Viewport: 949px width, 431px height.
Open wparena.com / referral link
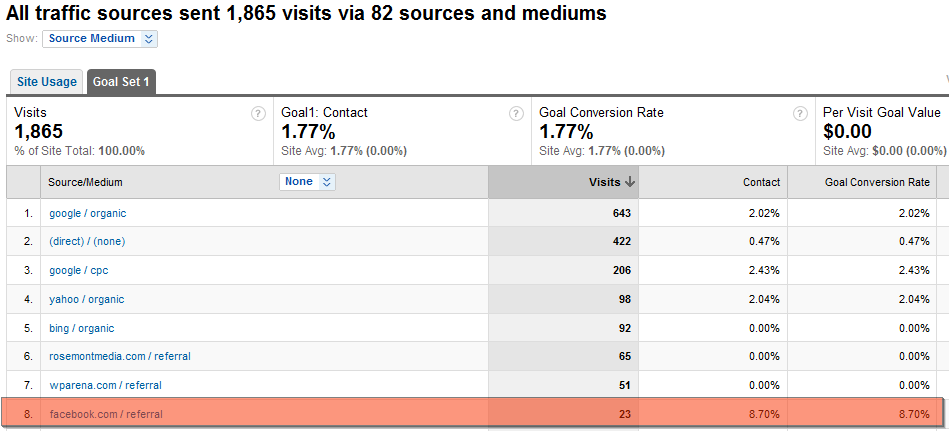(x=105, y=385)
